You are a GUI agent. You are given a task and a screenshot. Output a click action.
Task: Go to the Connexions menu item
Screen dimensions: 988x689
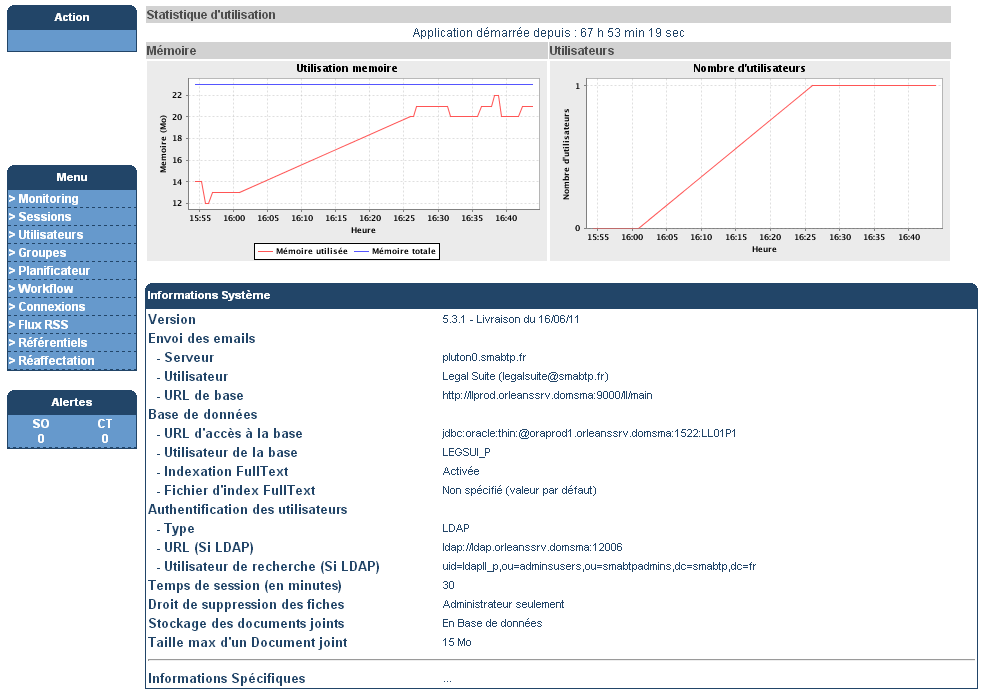(x=72, y=306)
